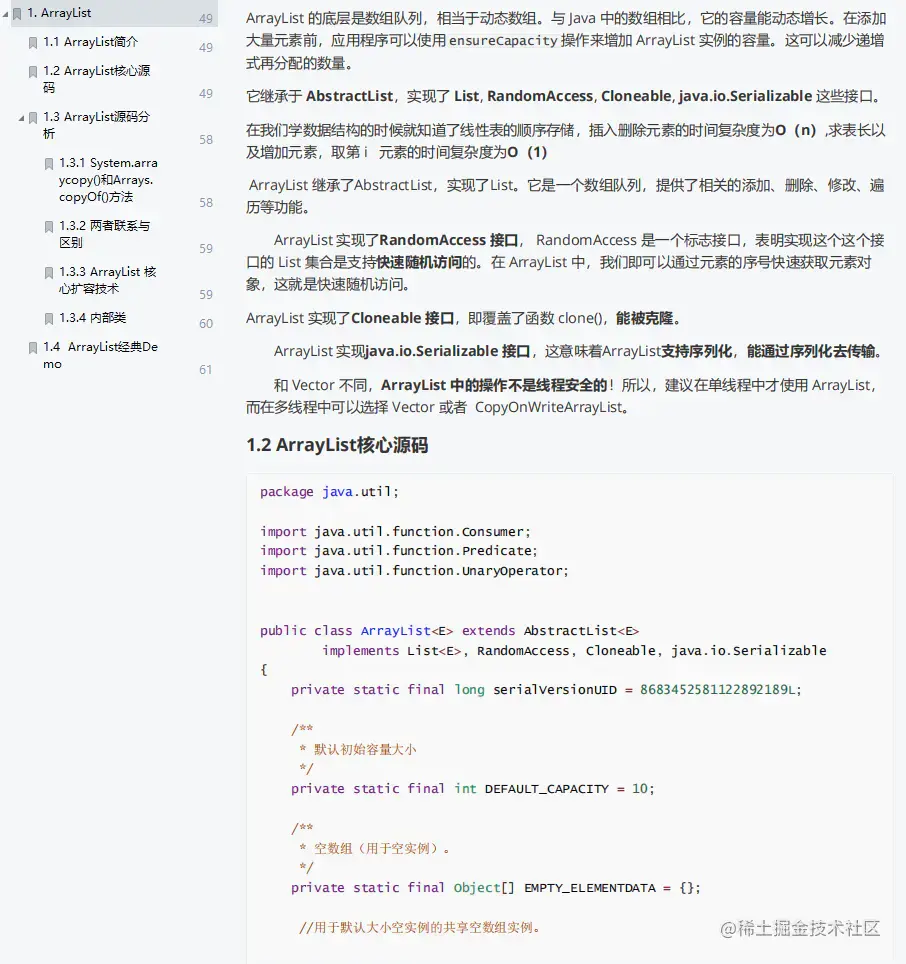Jump to 1.3.1 System.arraycopy()和Arrays.copyOf()方法
The height and width of the screenshot is (964, 906).
point(110,180)
